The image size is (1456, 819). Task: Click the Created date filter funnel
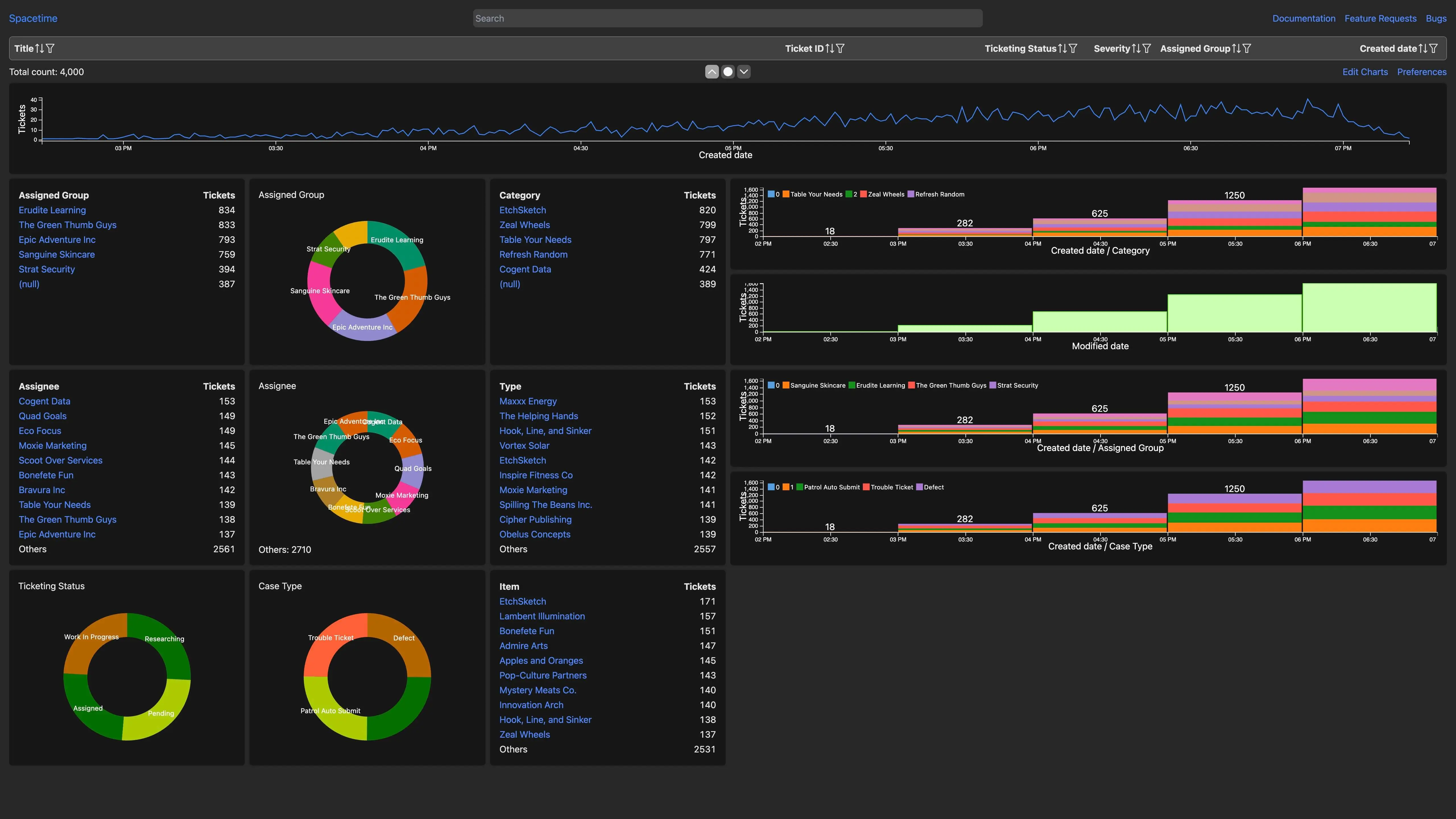tap(1433, 49)
